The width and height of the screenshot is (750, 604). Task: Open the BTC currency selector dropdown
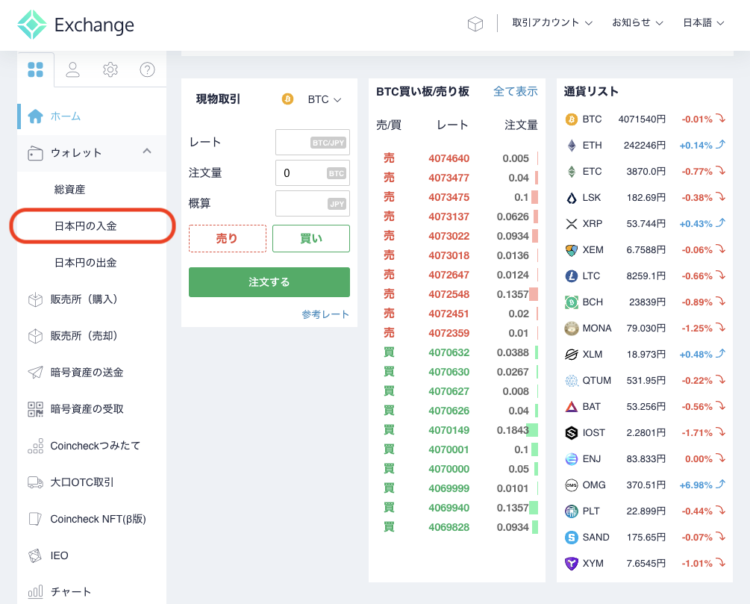point(324,99)
